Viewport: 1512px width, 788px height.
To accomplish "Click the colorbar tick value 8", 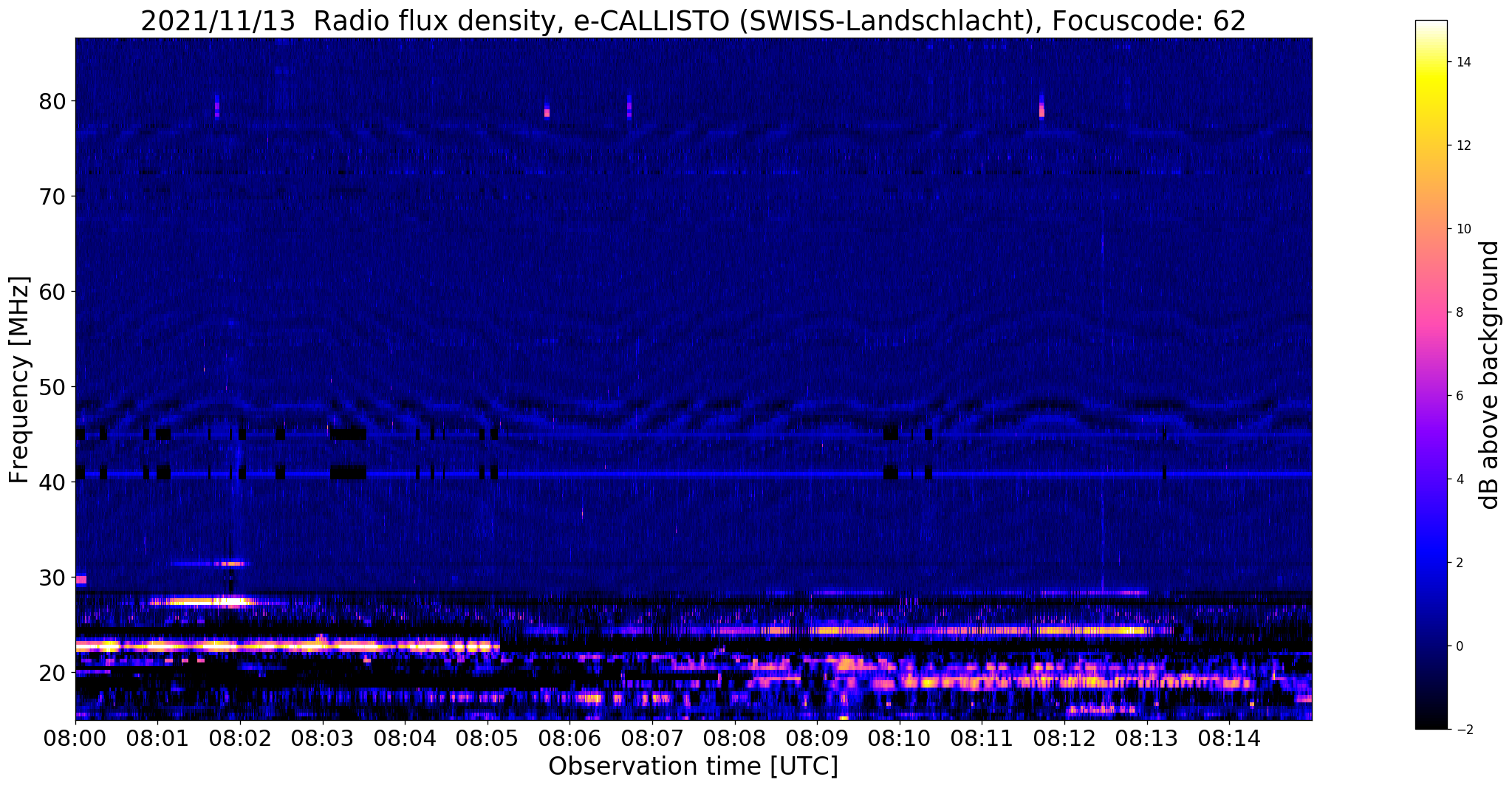I will click(x=1458, y=312).
